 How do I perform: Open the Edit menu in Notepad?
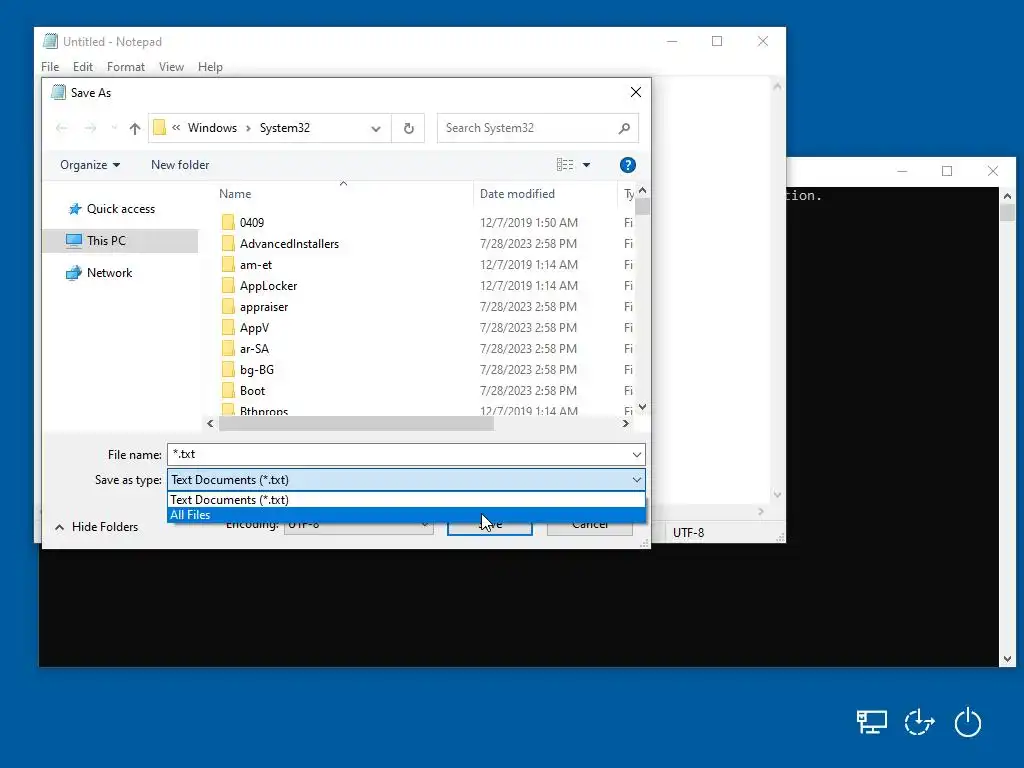click(82, 67)
